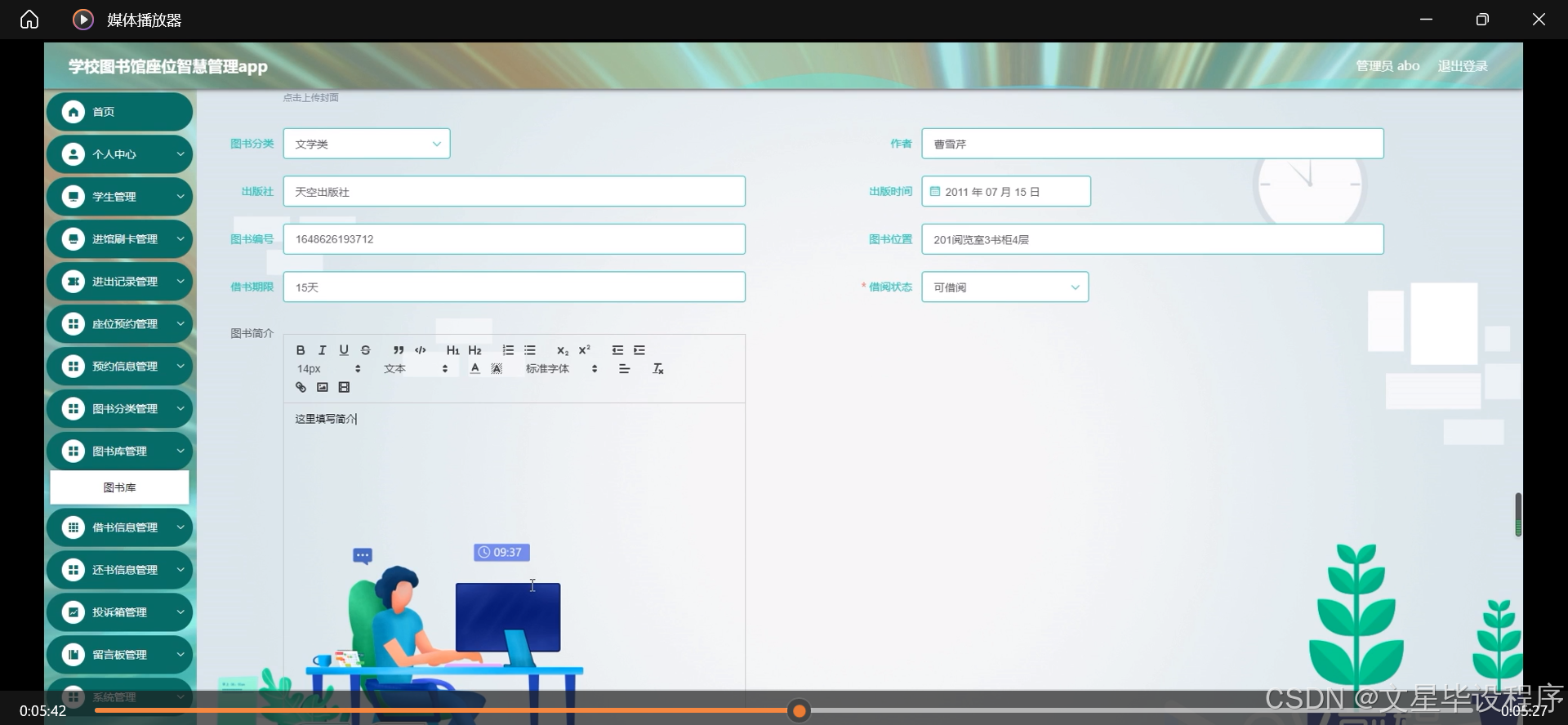
Task: Go to 首页 in the sidebar
Action: click(119, 112)
